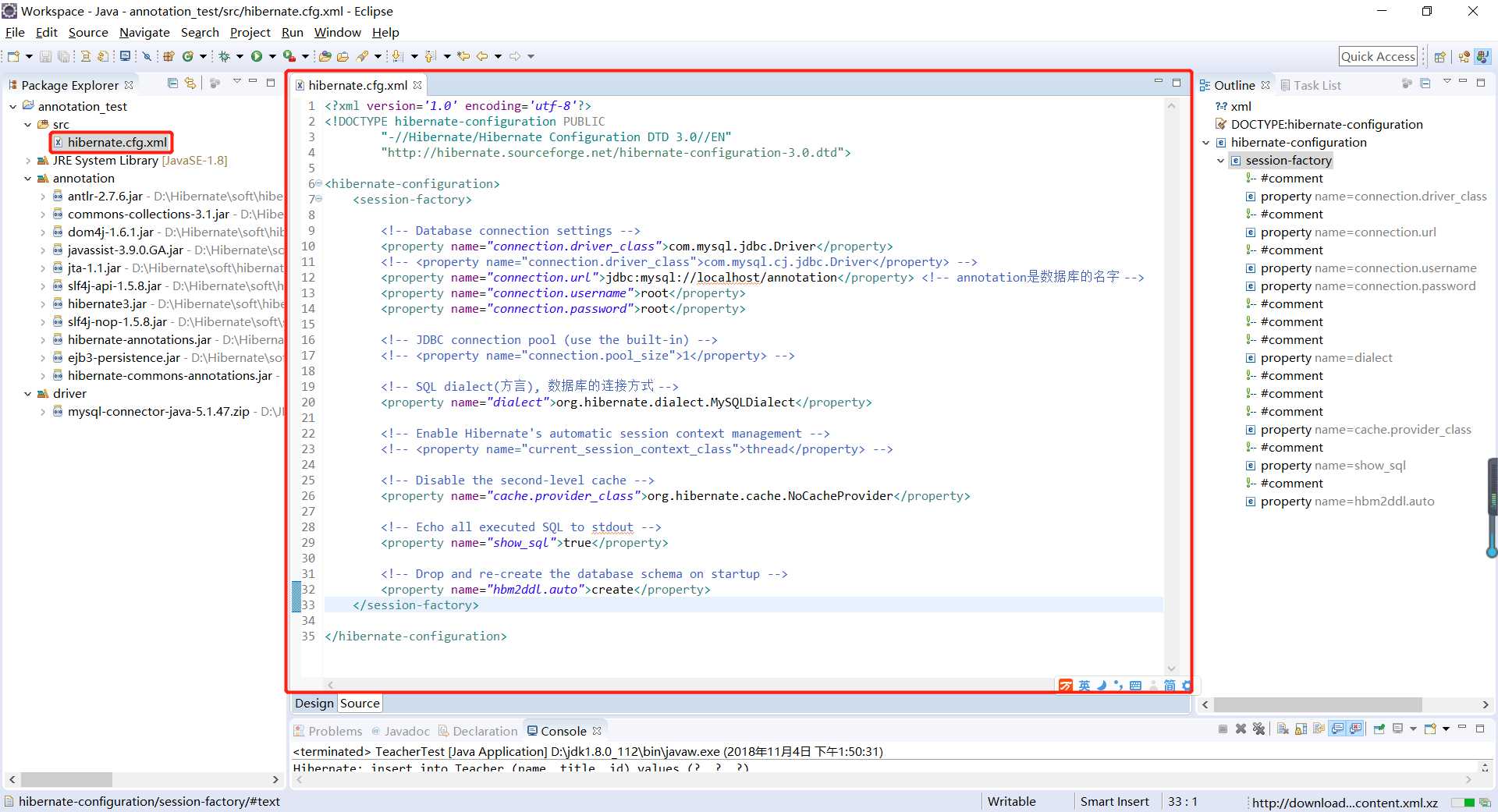Open the dropdown arrow next to Run button

click(x=272, y=56)
